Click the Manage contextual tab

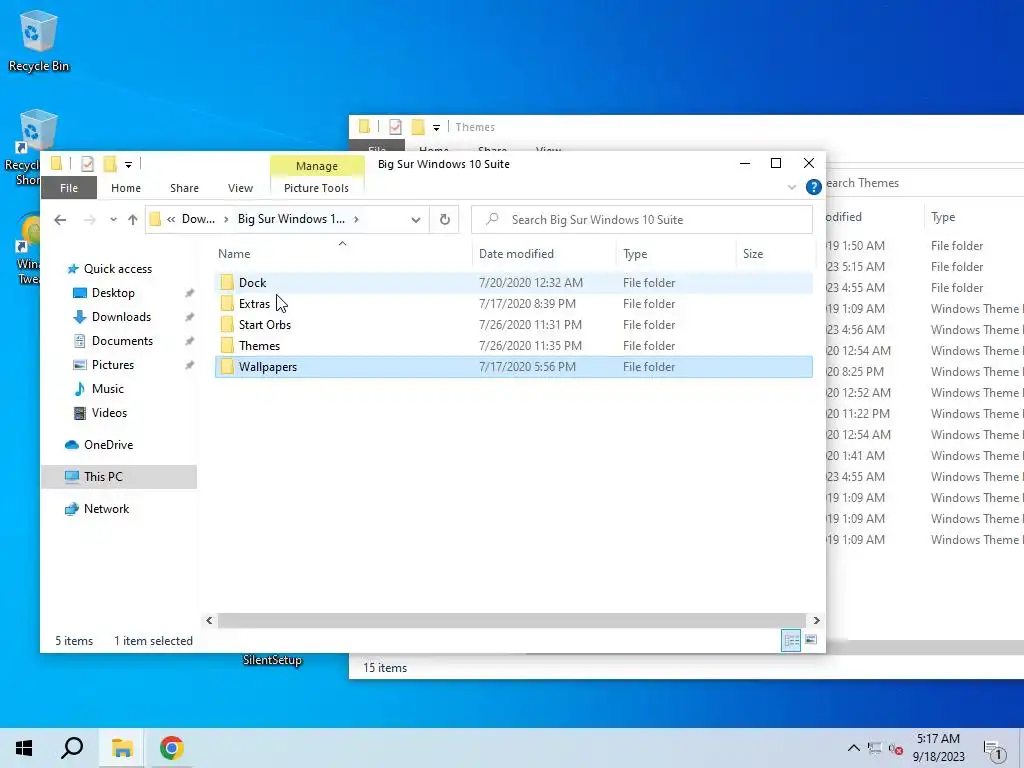point(317,166)
